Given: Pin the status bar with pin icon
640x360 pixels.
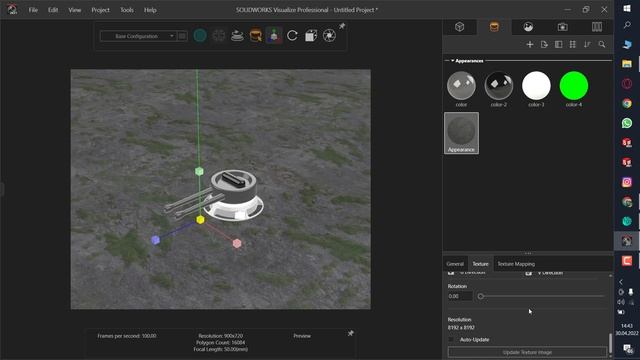Looking at the screenshot, I should 350,333.
